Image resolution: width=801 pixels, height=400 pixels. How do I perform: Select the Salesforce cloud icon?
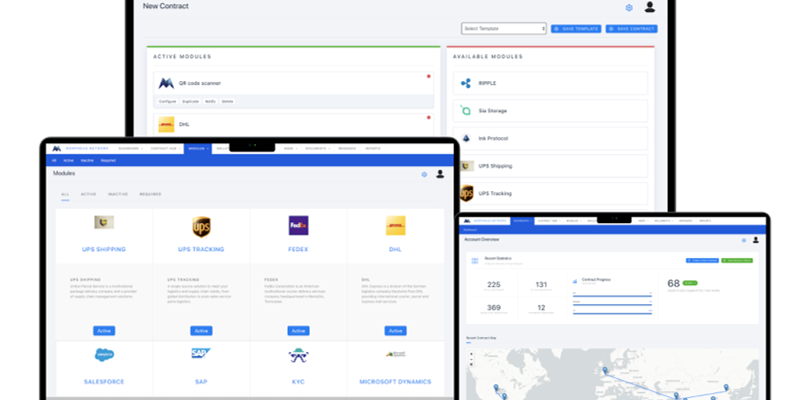click(x=104, y=354)
